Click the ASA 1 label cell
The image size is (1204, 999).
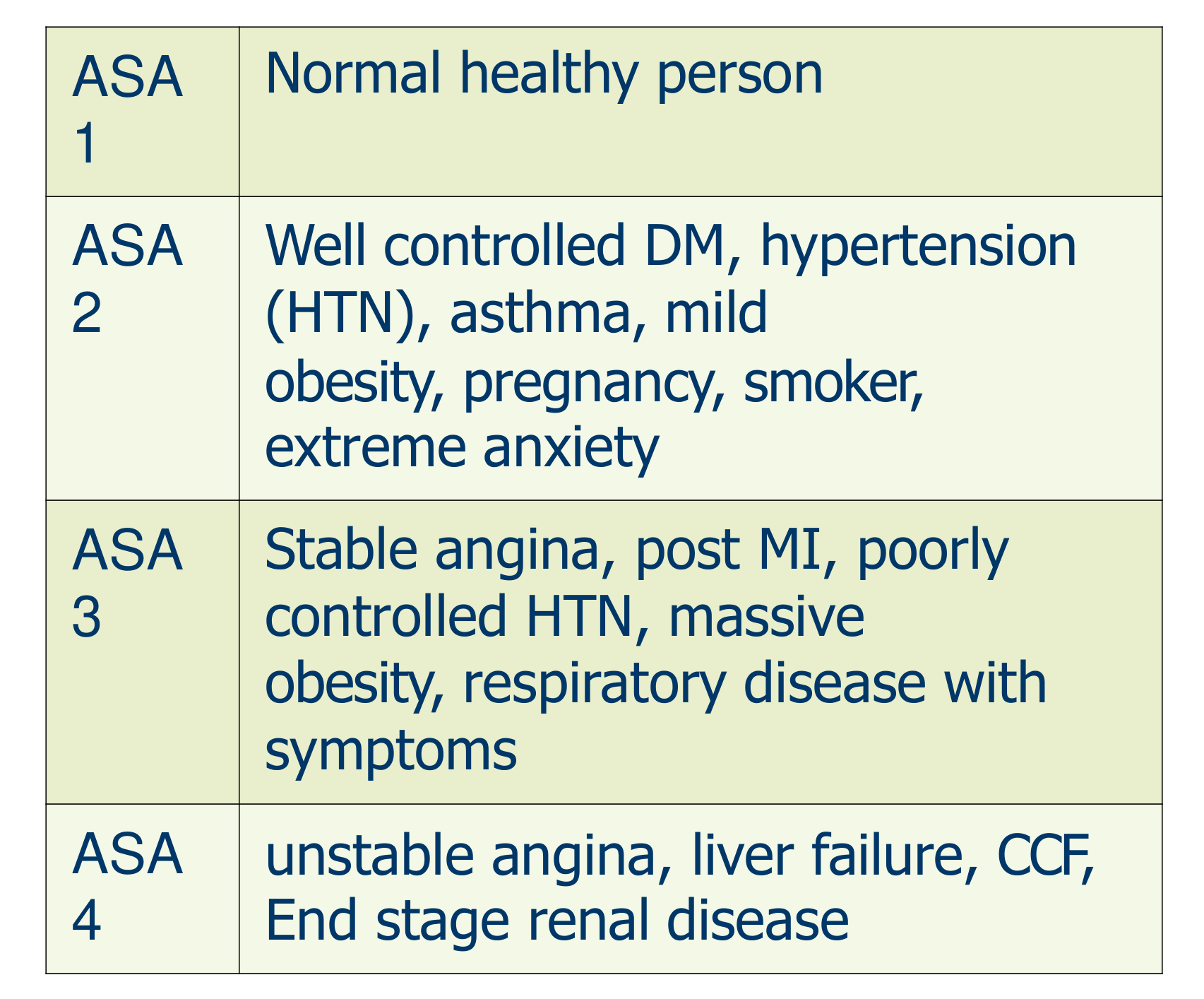[x=142, y=112]
